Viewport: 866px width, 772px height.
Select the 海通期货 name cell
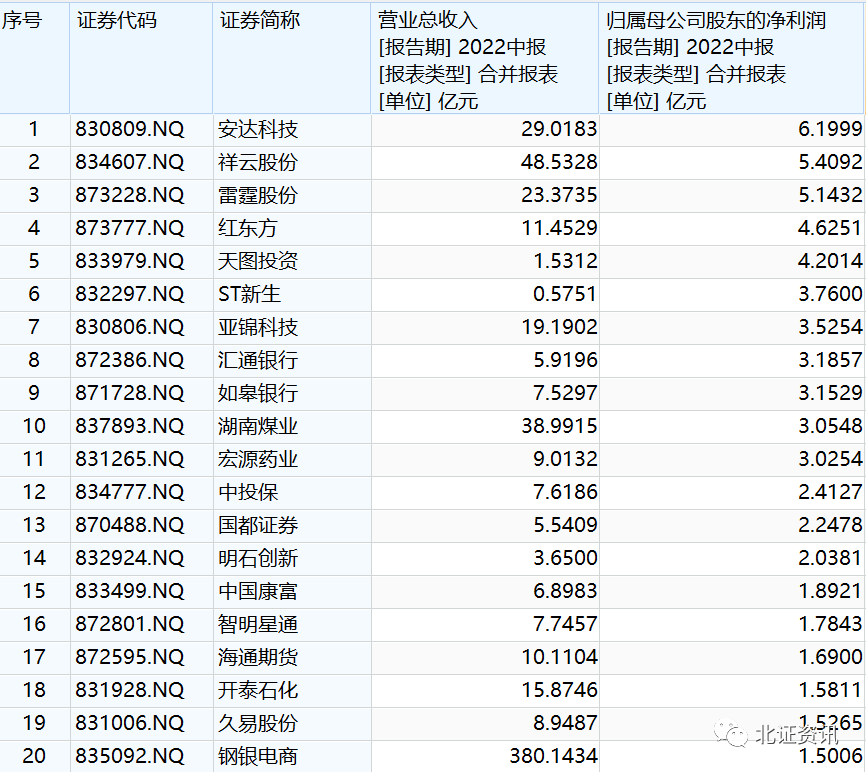pos(258,657)
